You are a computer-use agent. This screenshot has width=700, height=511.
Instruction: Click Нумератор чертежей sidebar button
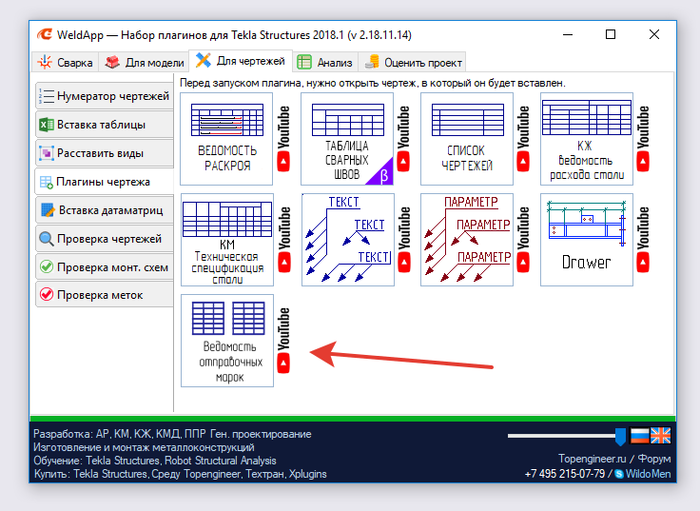pos(104,96)
